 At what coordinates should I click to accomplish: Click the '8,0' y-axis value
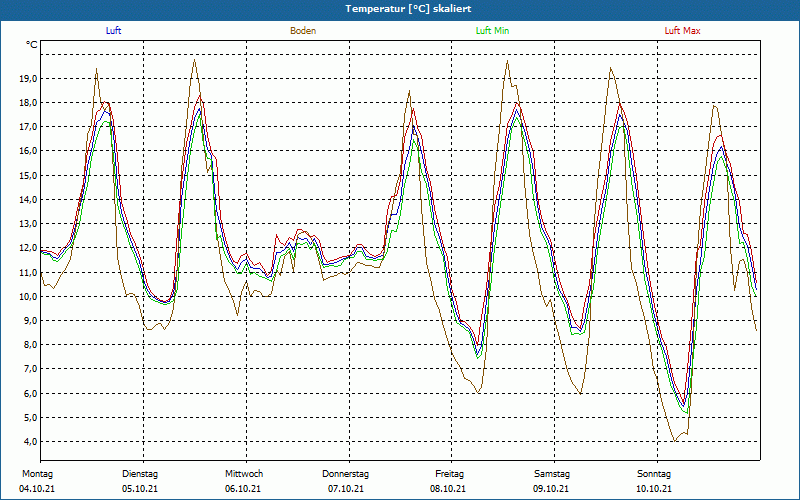(30, 345)
